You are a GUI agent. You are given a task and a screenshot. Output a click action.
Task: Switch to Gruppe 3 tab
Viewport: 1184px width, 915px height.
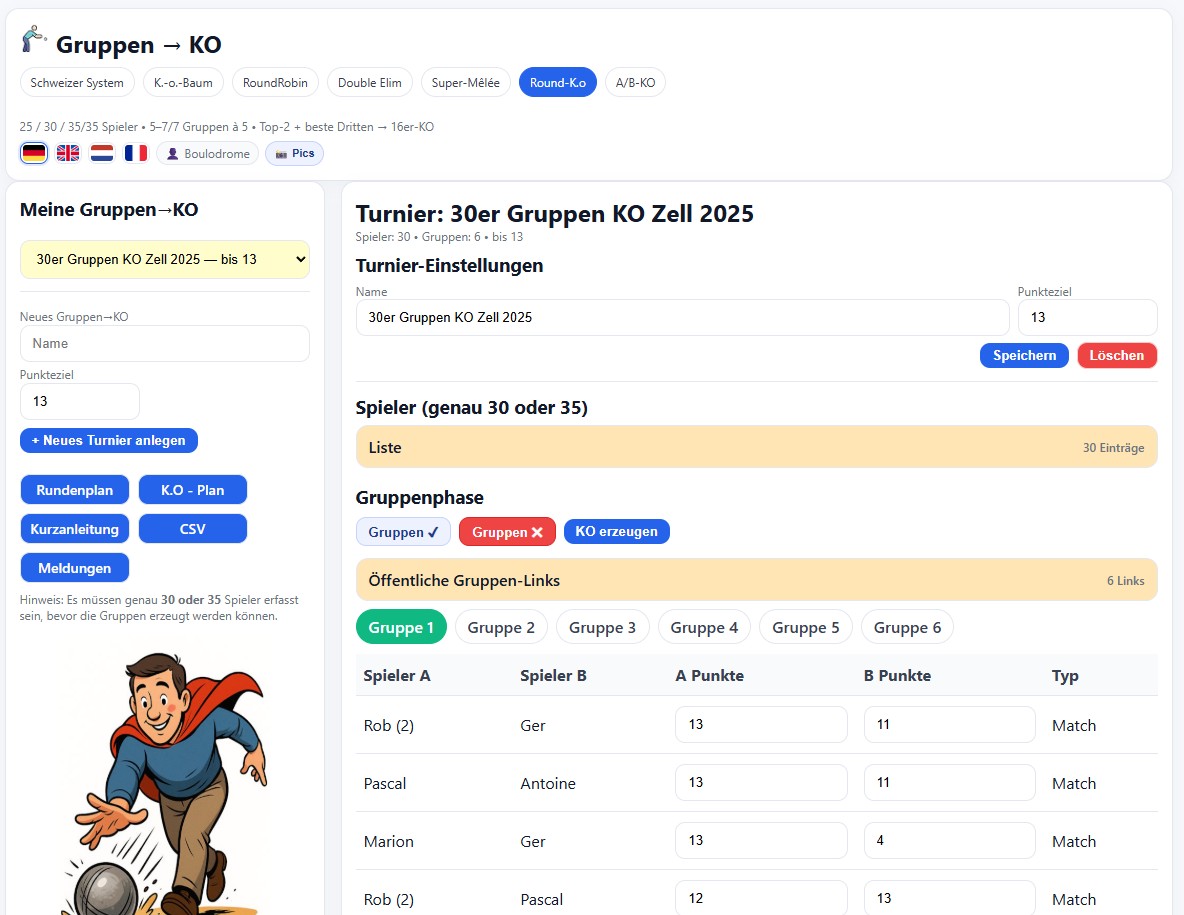602,627
